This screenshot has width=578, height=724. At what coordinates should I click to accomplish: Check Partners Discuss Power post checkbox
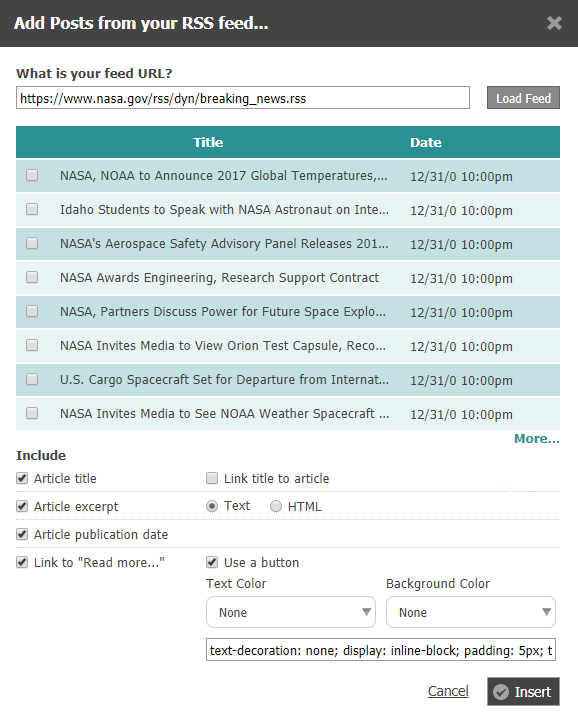[x=32, y=311]
